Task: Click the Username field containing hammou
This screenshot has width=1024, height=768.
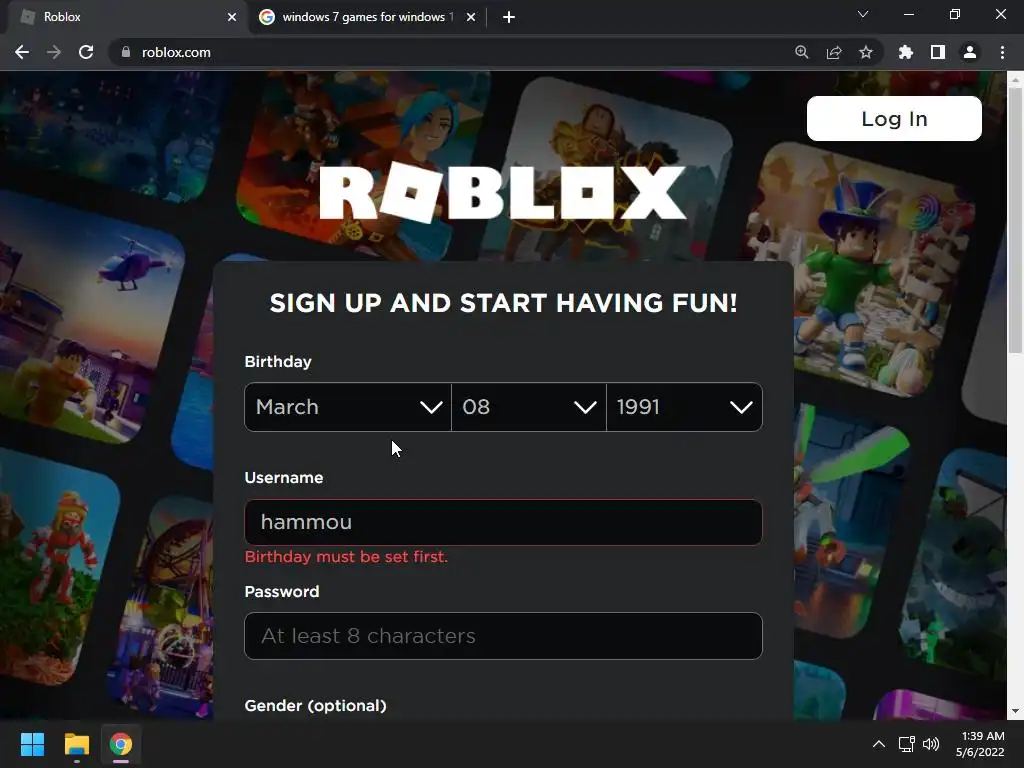Action: 503,522
